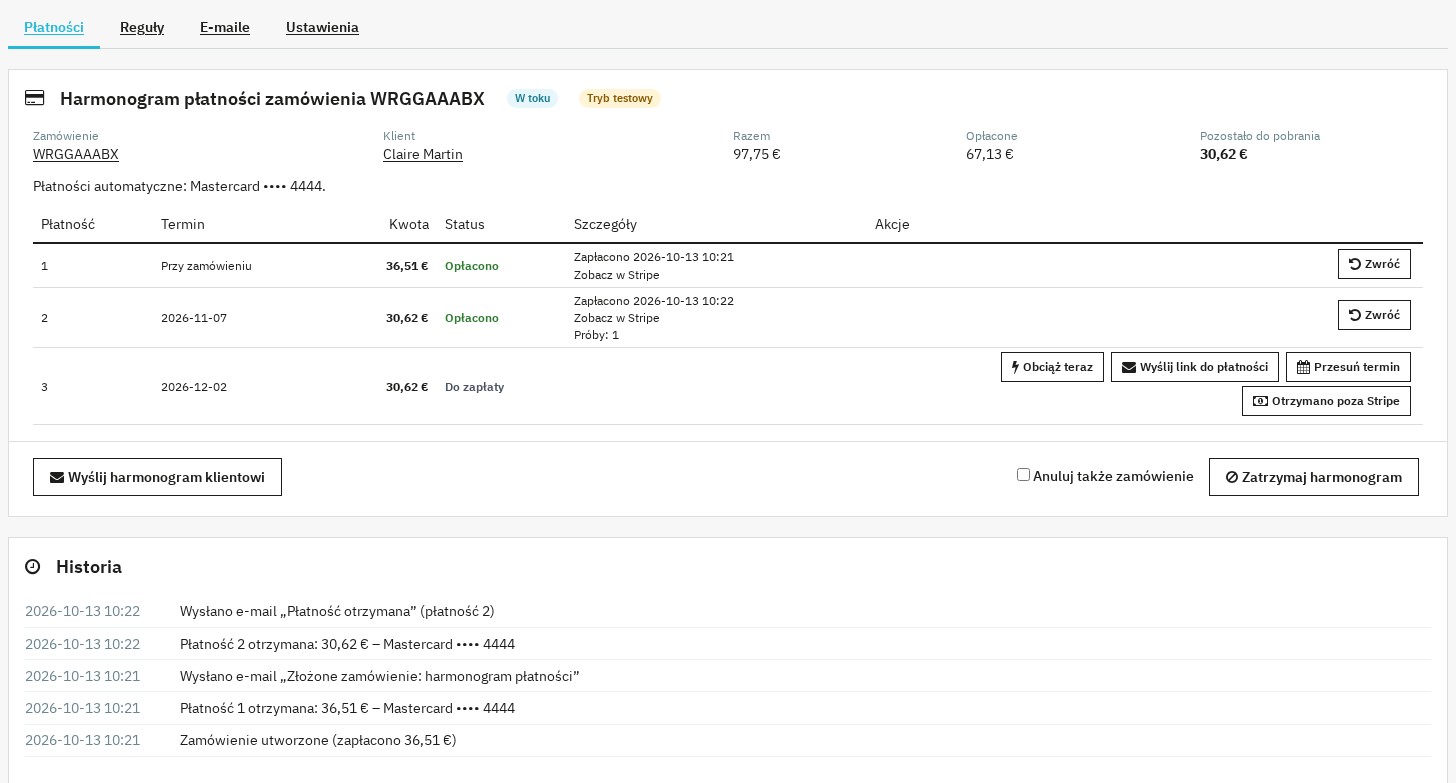Screen dimensions: 1456x783
Task: Click the clock icon beside Historia
Action: 33,567
